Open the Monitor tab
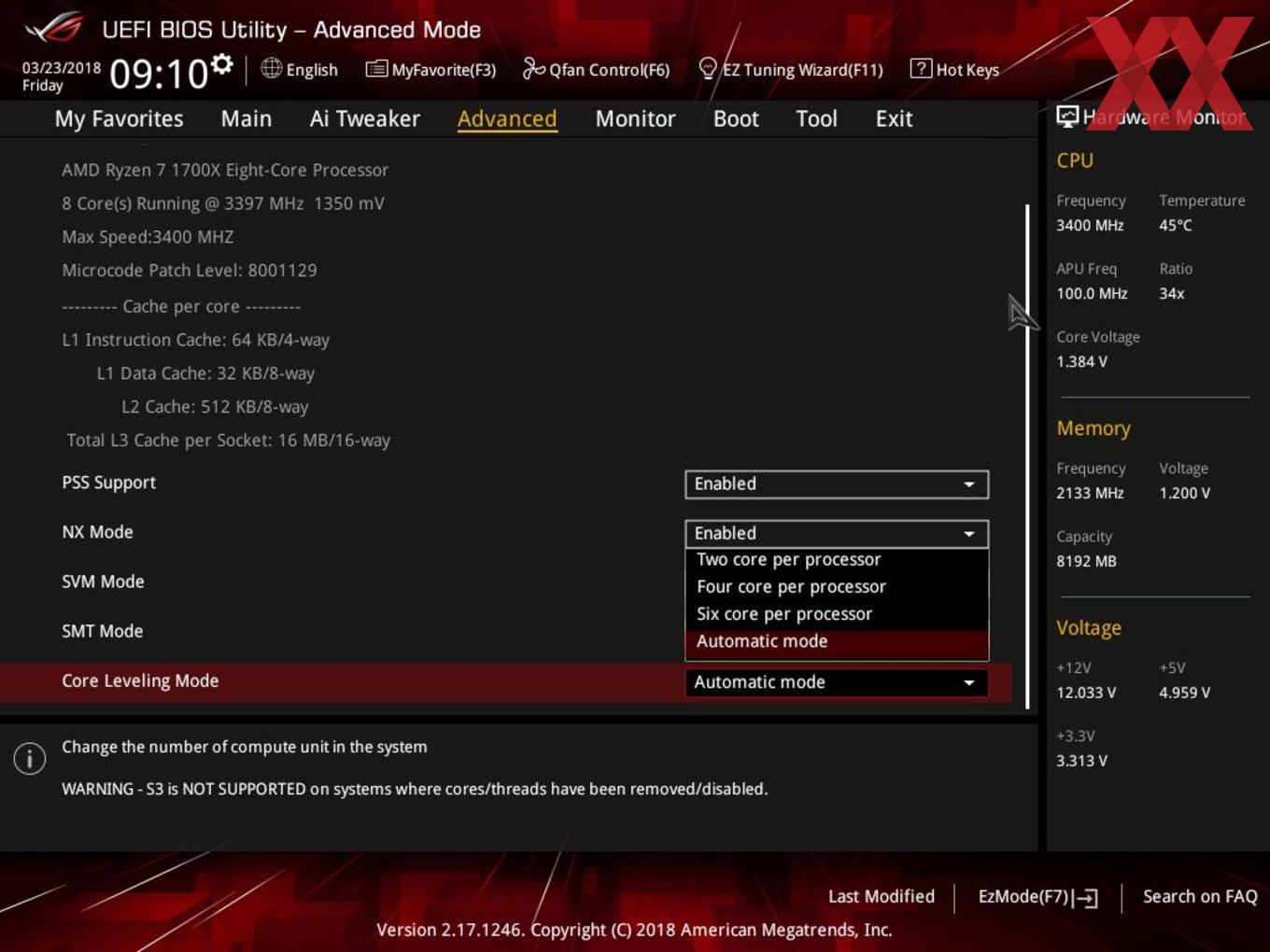Screen dimensions: 1270x952 pyautogui.click(x=635, y=119)
